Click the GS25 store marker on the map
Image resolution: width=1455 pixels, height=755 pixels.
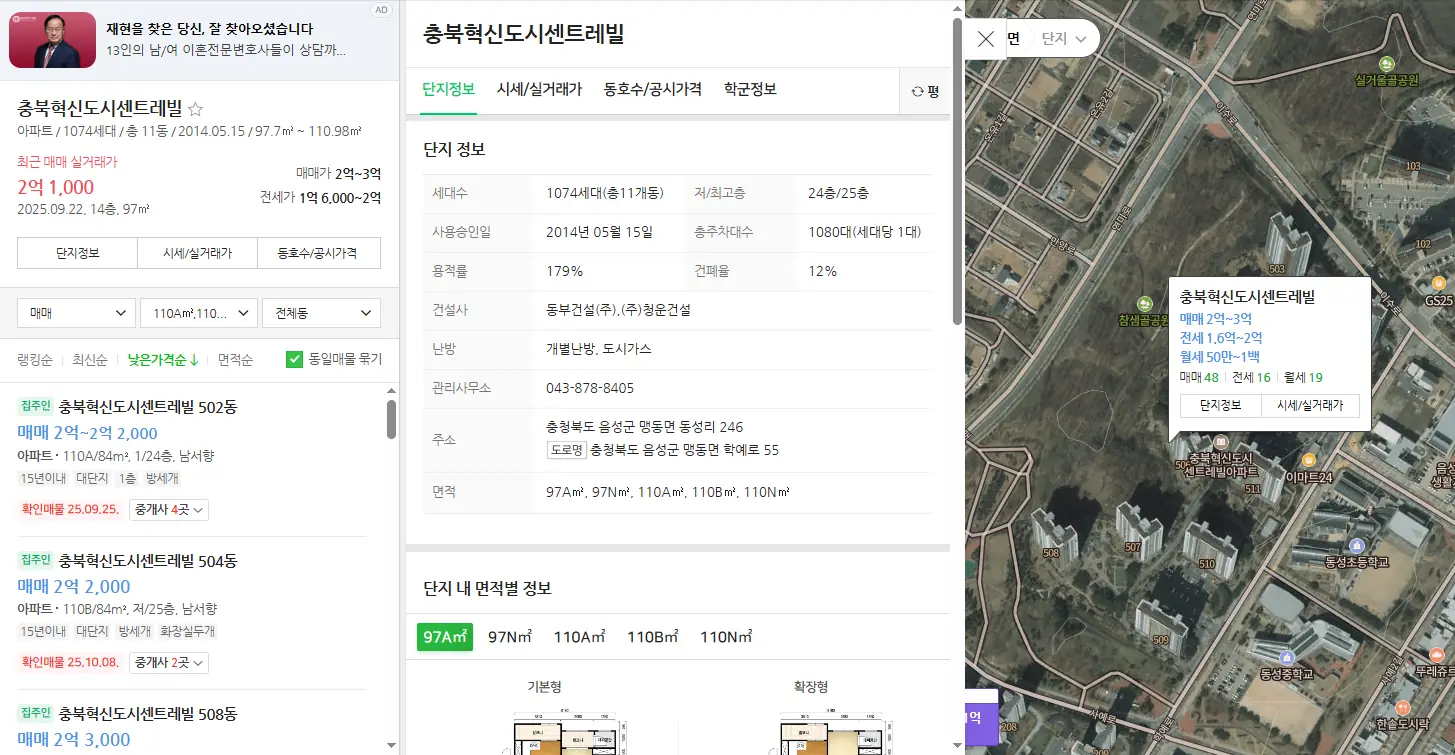(x=1437, y=284)
